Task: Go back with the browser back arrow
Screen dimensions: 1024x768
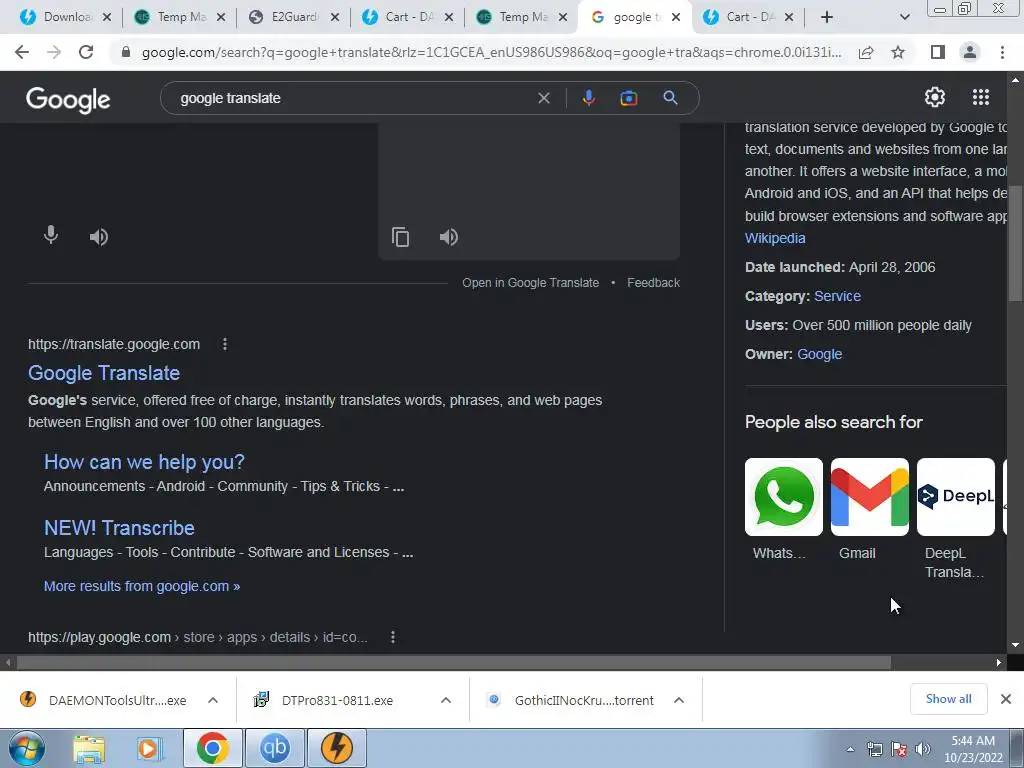Action: tap(22, 52)
